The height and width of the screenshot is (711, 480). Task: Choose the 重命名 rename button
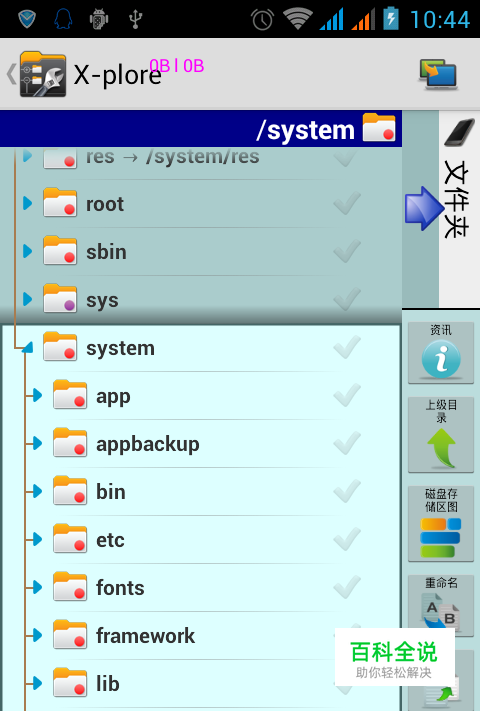coord(441,604)
